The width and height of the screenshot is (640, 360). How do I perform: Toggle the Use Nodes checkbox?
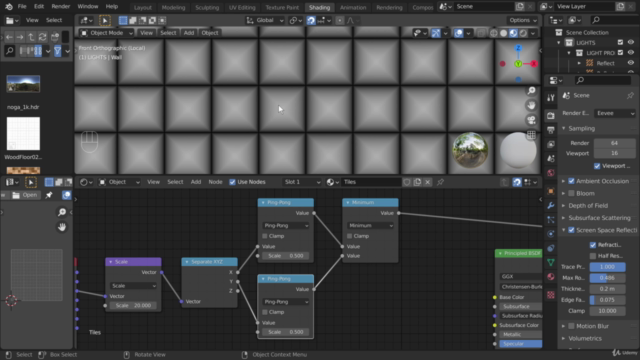pos(232,182)
